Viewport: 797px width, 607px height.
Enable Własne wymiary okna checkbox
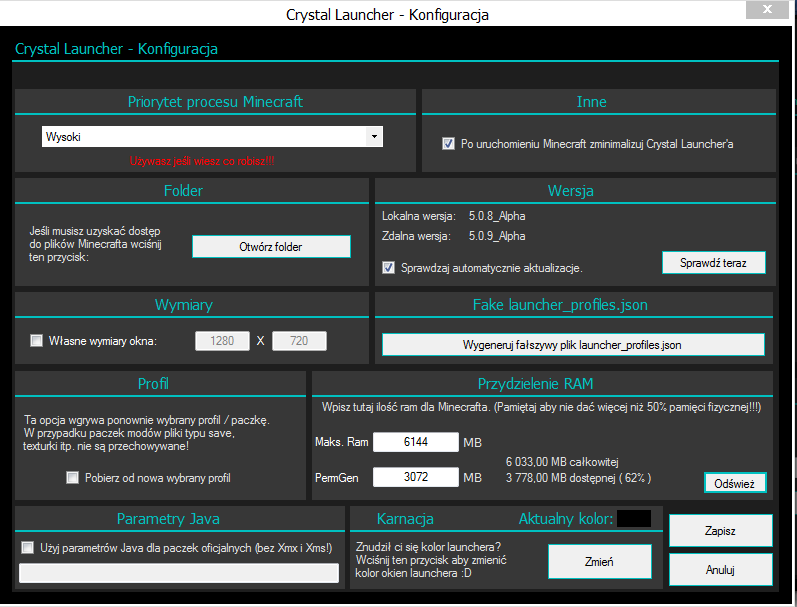[x=37, y=340]
